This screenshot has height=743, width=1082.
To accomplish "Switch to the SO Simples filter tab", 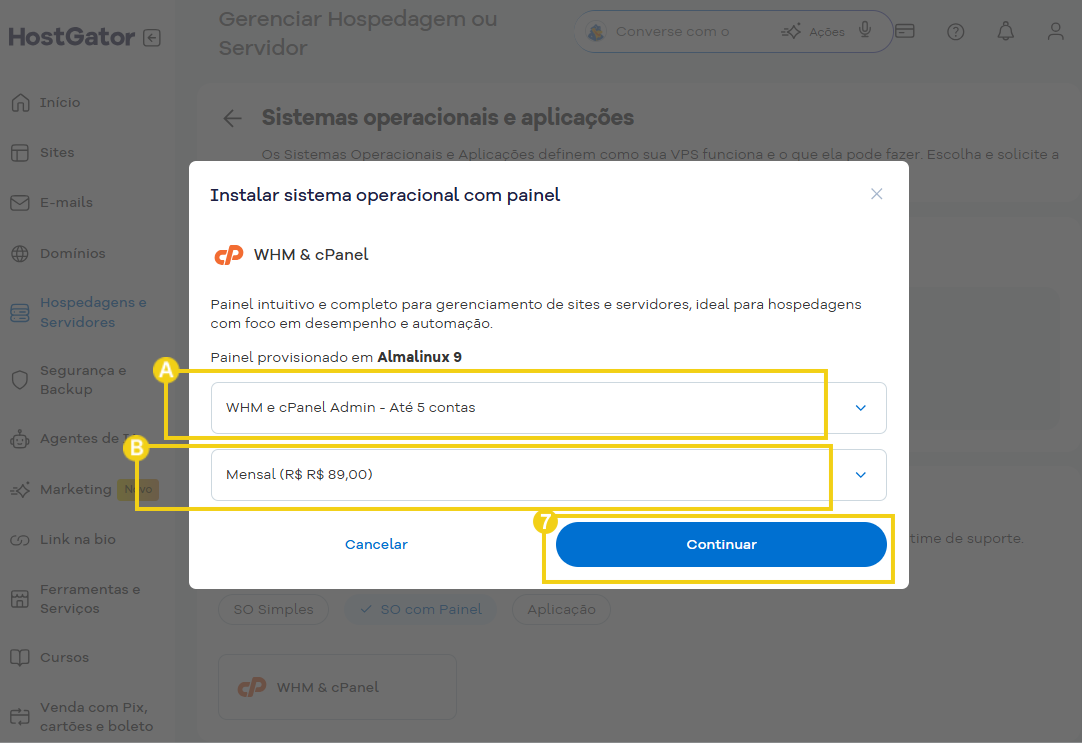I will click(x=273, y=609).
